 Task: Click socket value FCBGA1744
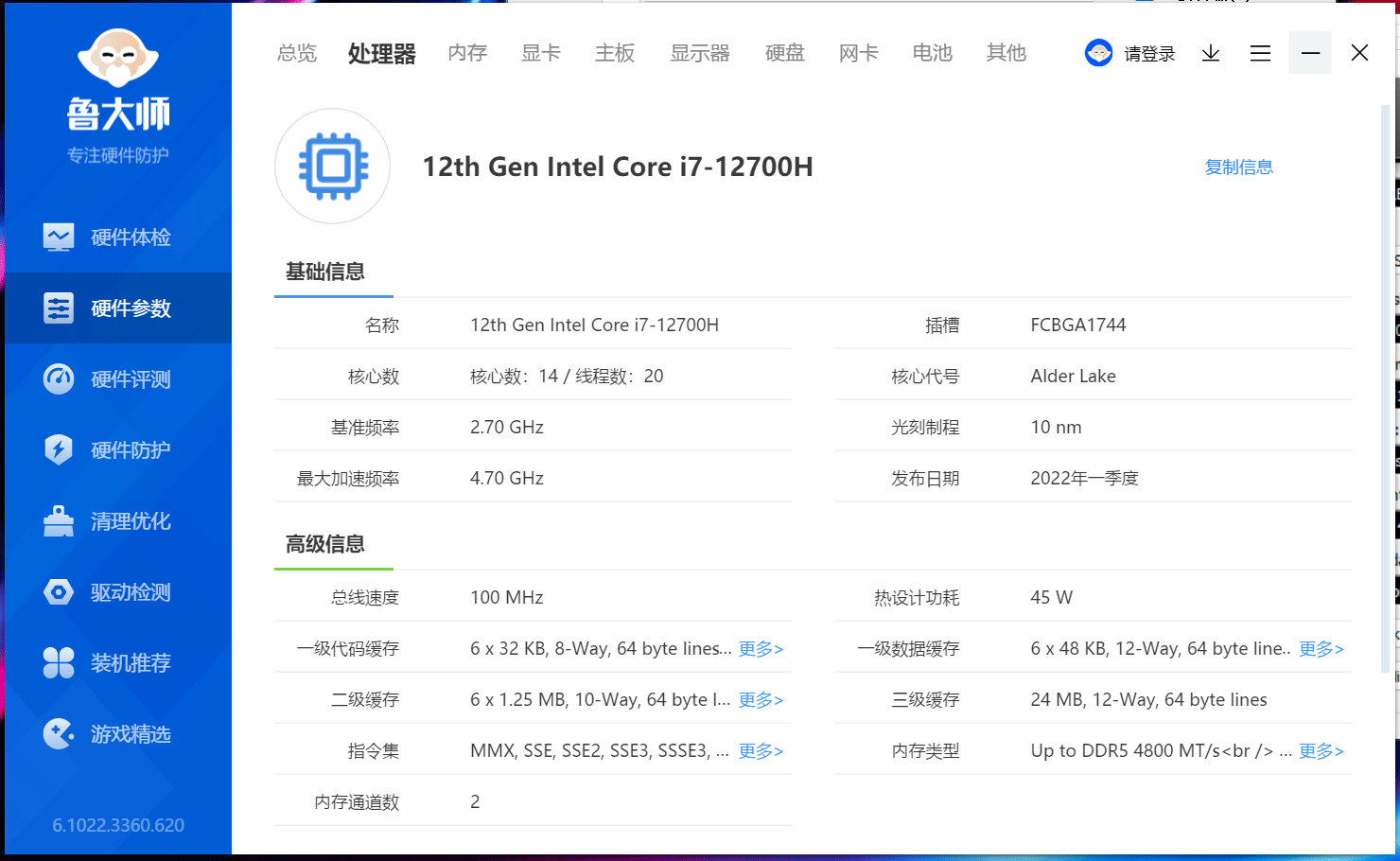click(1078, 325)
